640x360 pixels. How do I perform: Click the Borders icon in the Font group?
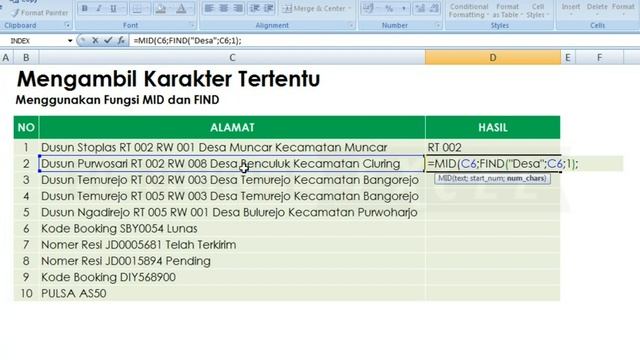(137, 9)
